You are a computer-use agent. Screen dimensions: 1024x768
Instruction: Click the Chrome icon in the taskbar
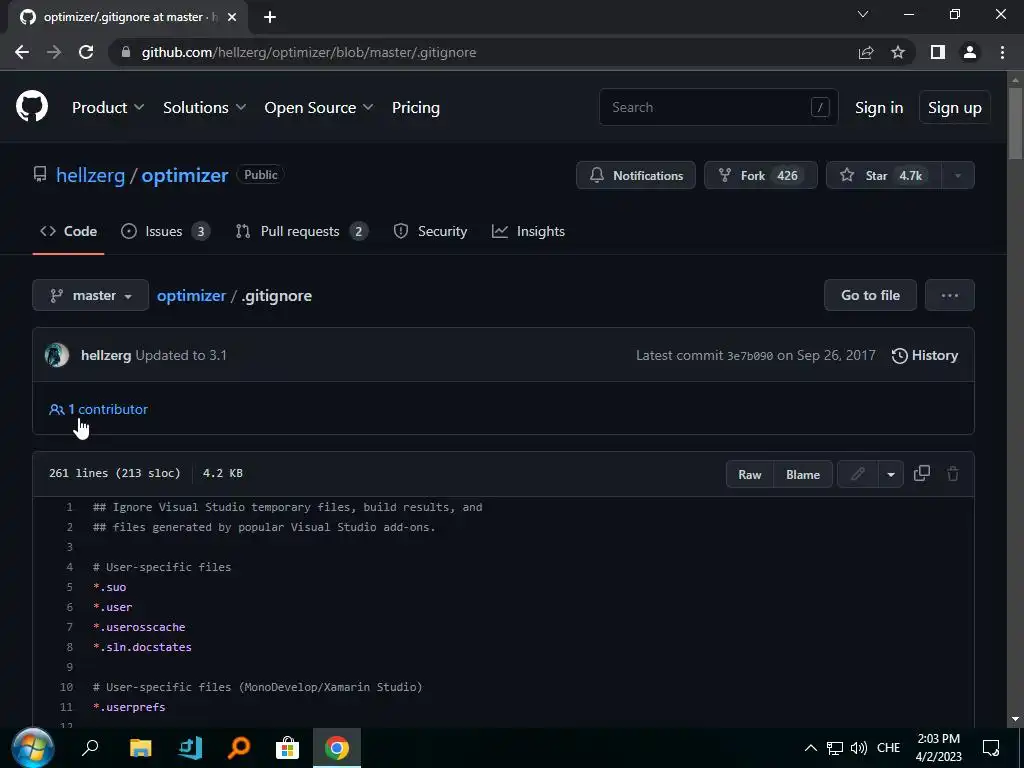pos(337,748)
